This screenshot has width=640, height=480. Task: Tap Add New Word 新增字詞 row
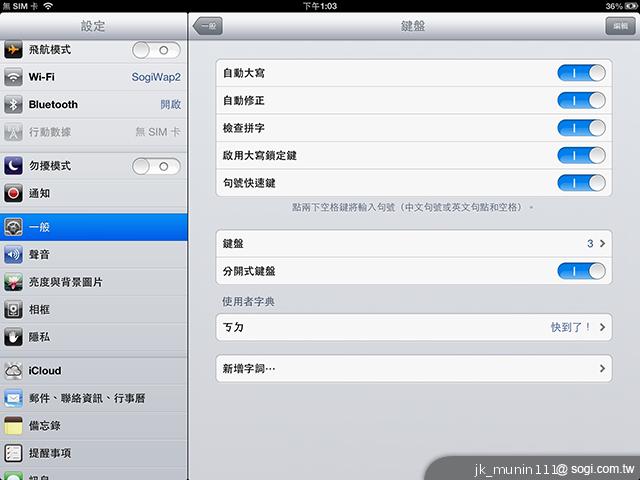(413, 369)
